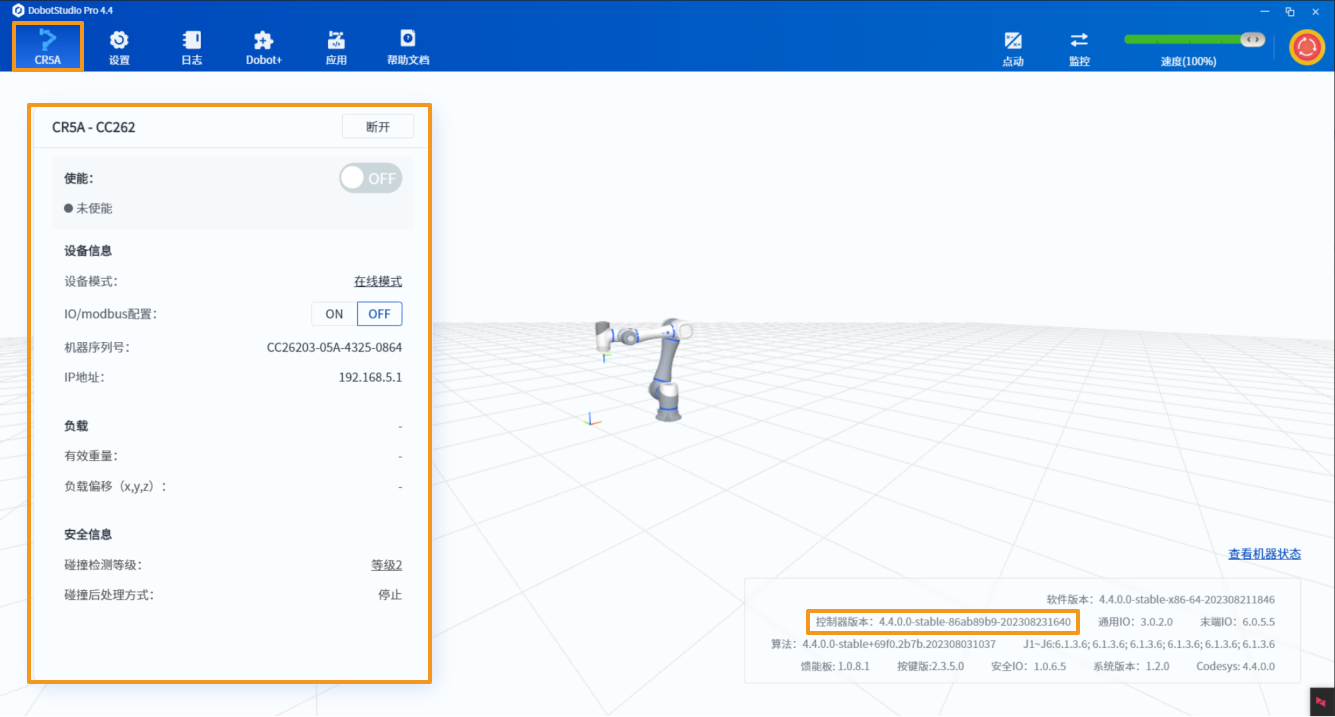Screen dimensions: 1335x717
Task: Change device mode via 在线模式
Action: pyautogui.click(x=377, y=282)
